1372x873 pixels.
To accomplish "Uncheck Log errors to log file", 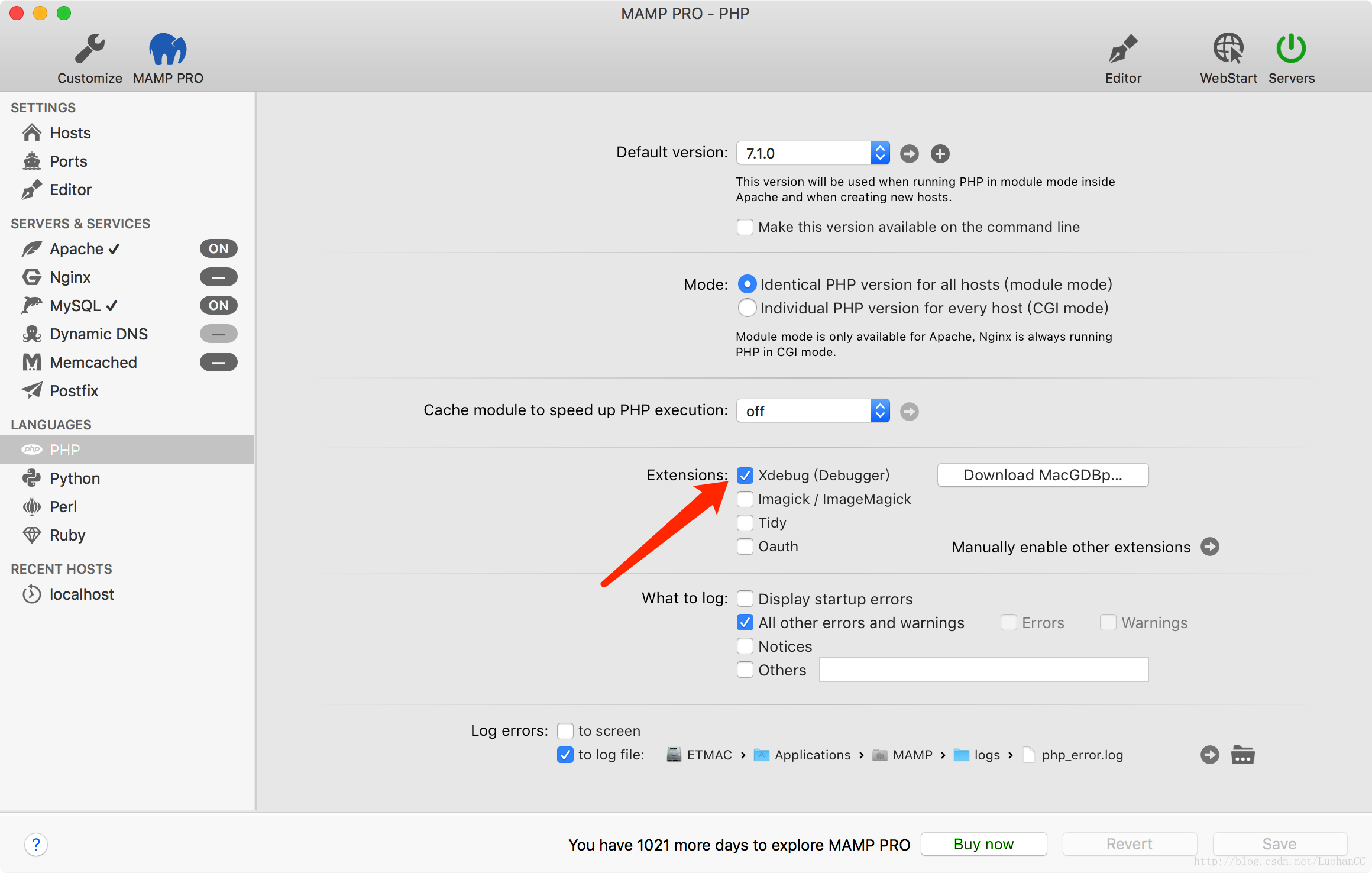I will point(565,755).
